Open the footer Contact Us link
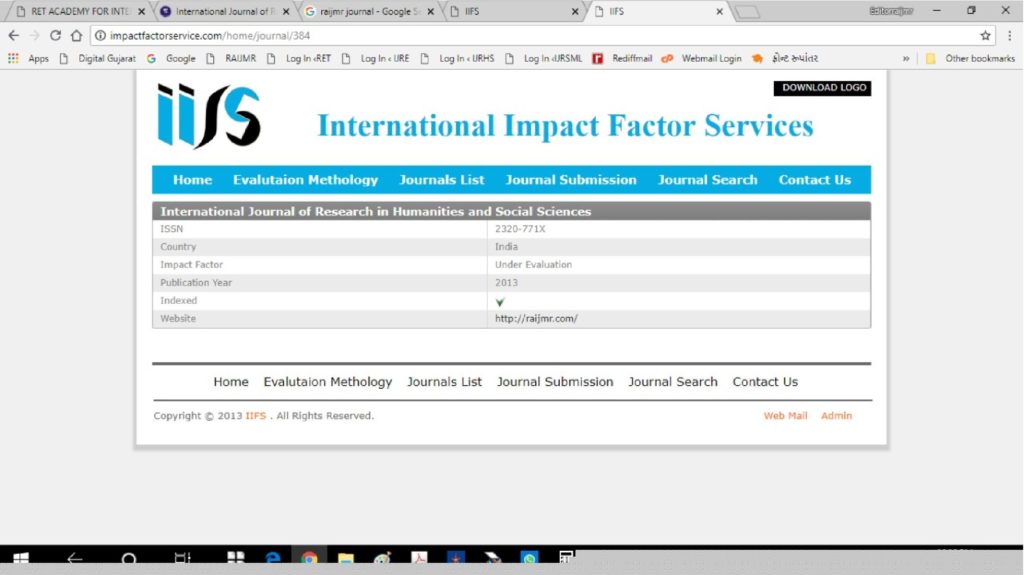This screenshot has width=1024, height=575. (765, 382)
